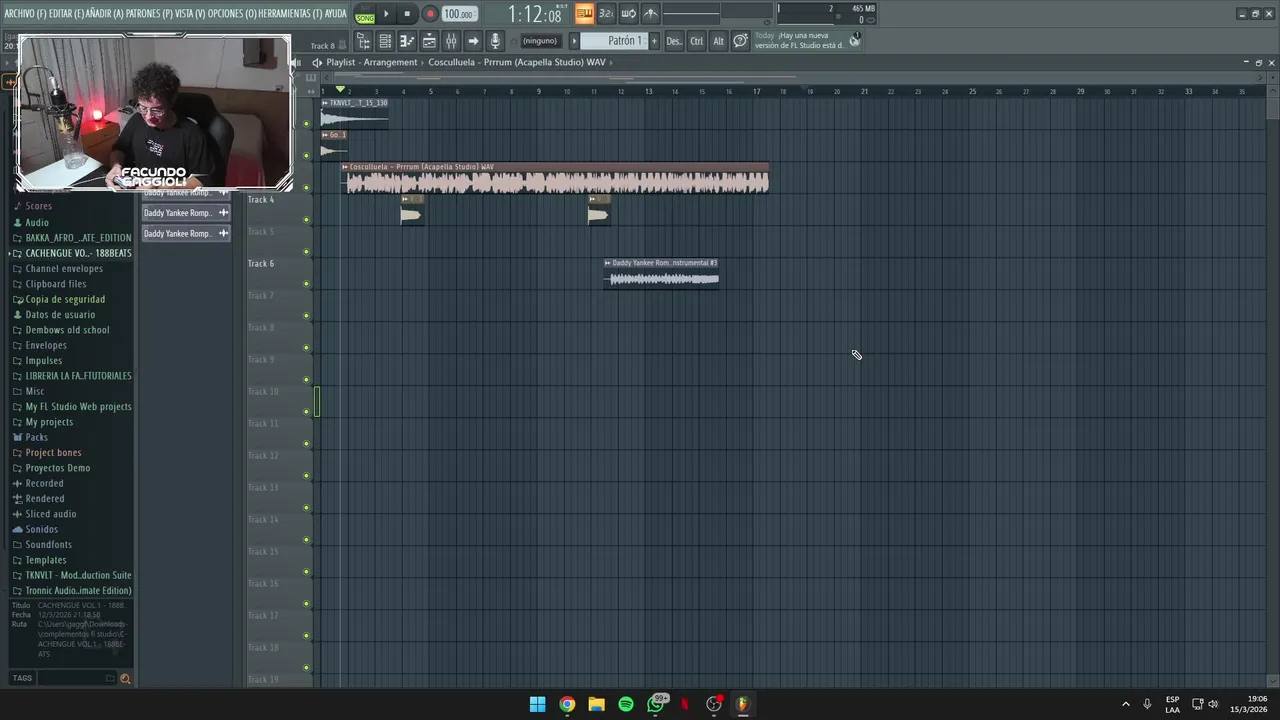The image size is (1280, 720).
Task: Open the VISTA menu
Action: (x=189, y=14)
